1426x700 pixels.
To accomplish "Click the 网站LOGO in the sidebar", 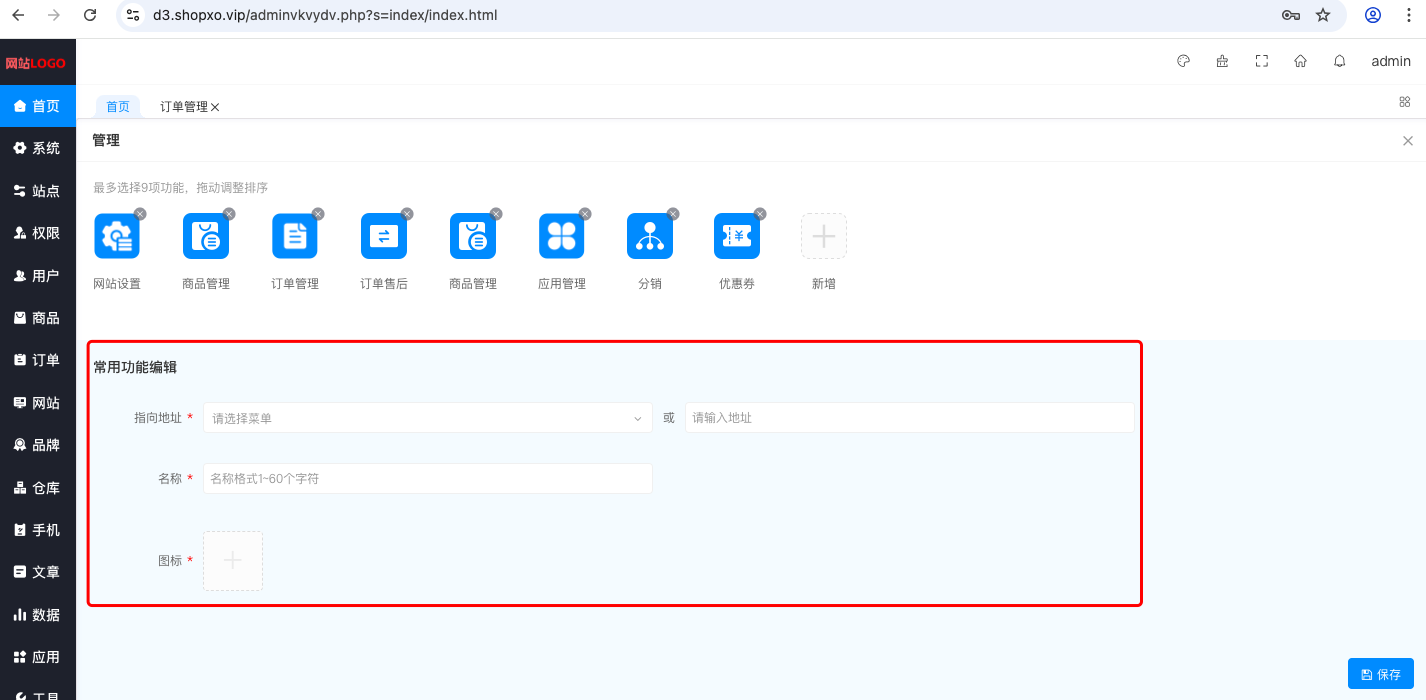I will click(x=35, y=63).
